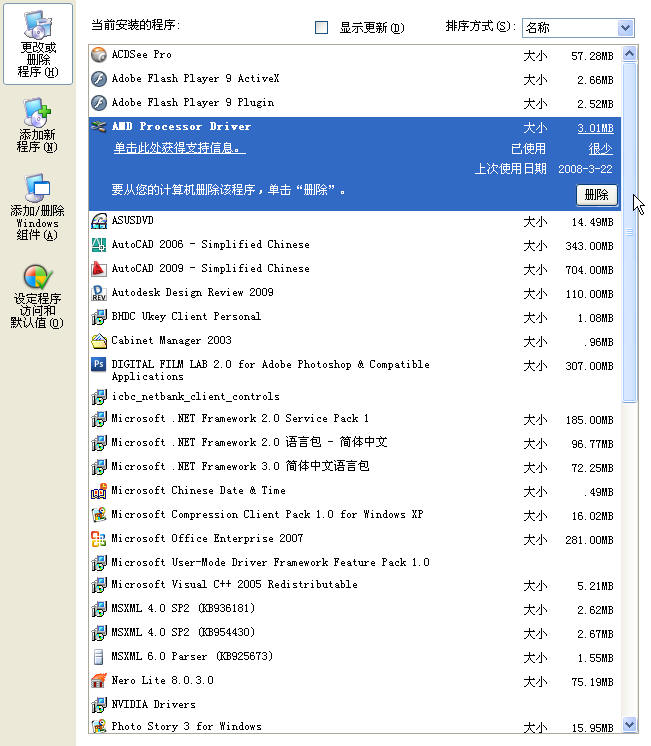This screenshot has width=651, height=746.
Task: Click the AutoCAD 2006 icon
Action: tap(99, 245)
